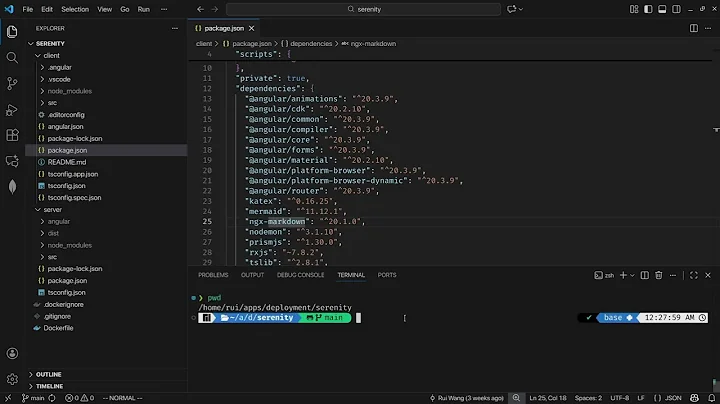Close the package.json editor tab

[251, 28]
